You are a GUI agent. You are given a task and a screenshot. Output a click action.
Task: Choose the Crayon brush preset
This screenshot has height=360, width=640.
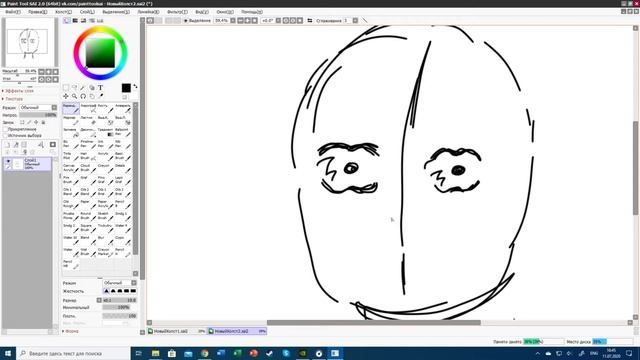point(105,168)
